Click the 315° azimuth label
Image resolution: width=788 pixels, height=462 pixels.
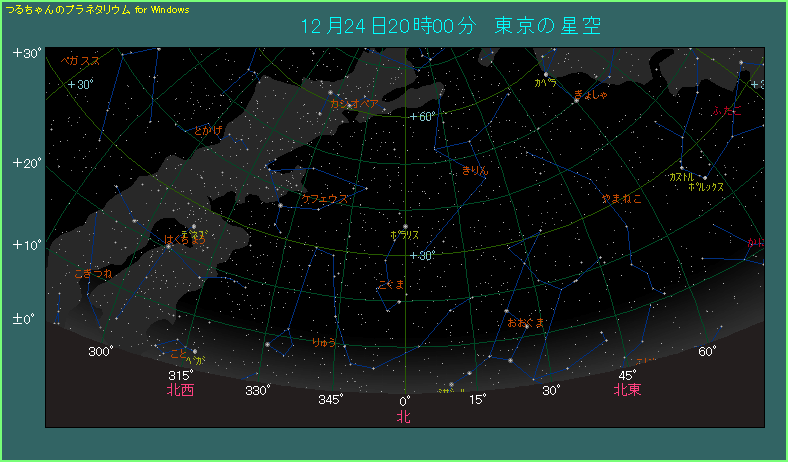181,376
